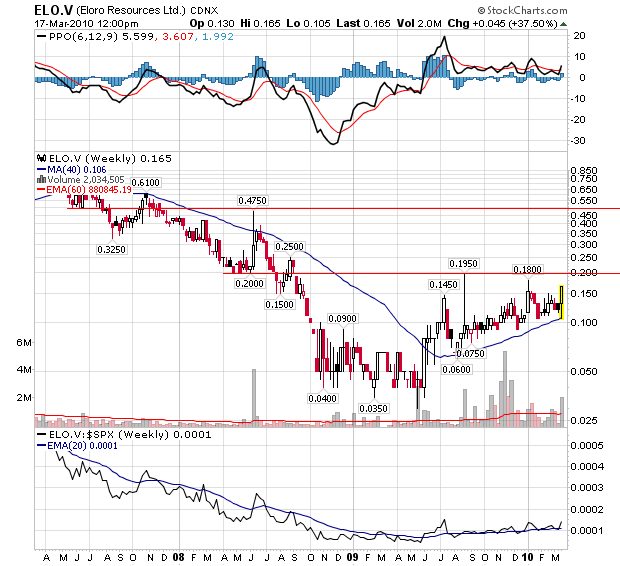
Task: Click the ELO.V:$SPX (Weekly) 0.0001 label
Action: 130,434
